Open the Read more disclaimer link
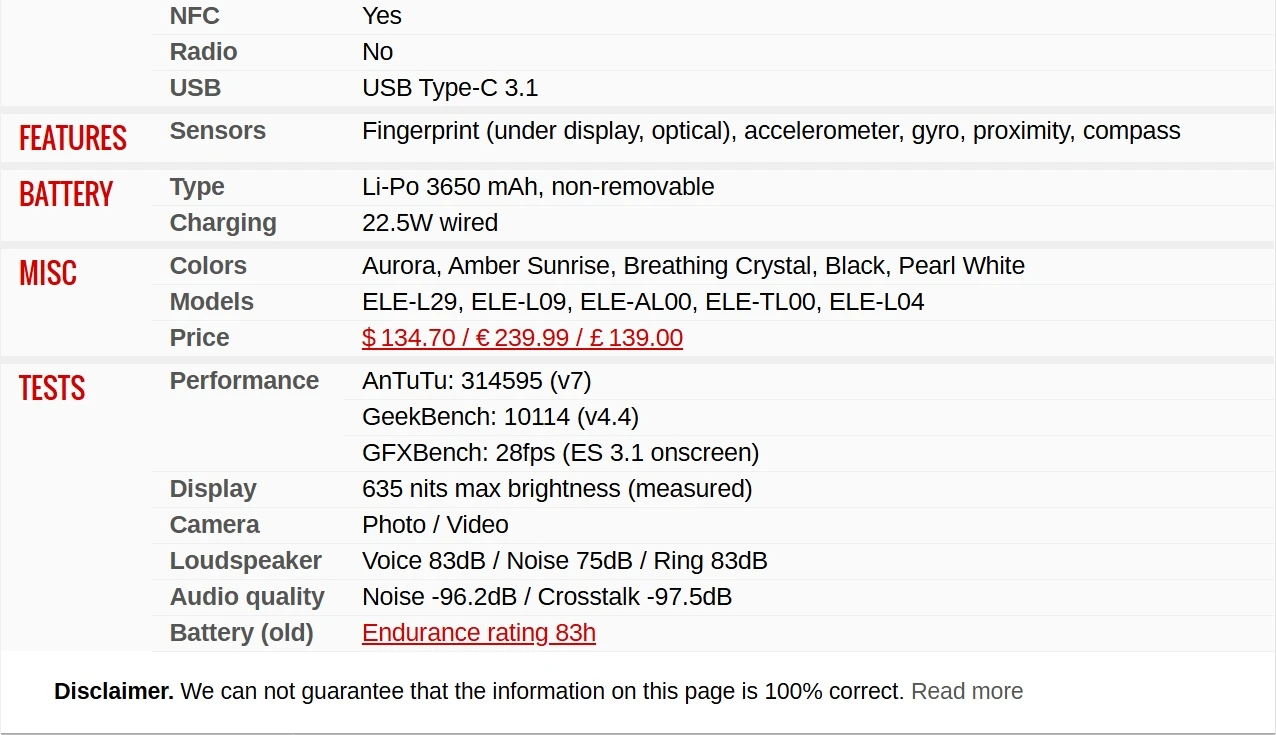The image size is (1276, 735). click(967, 691)
